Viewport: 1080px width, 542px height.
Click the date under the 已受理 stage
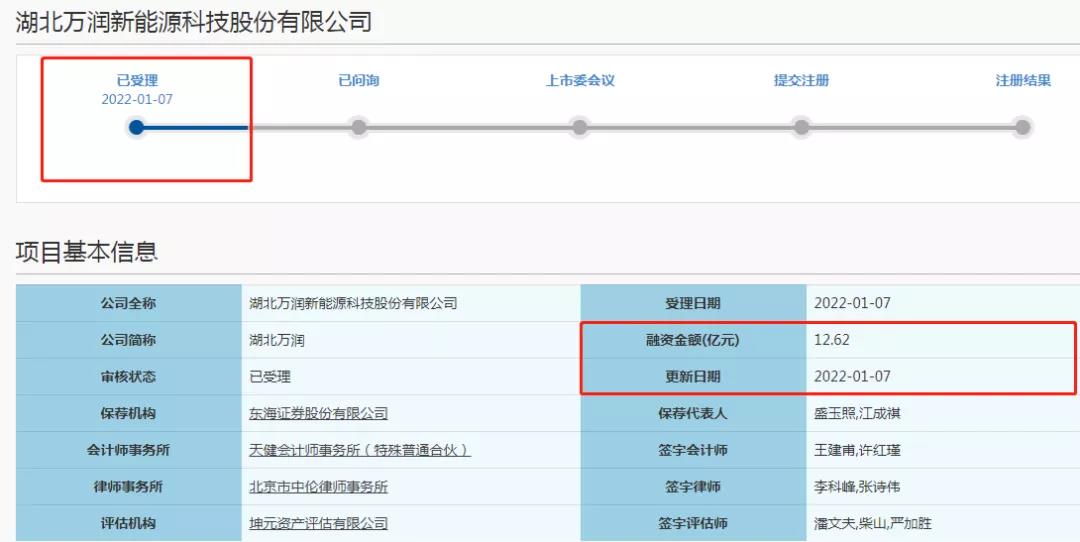[x=137, y=99]
